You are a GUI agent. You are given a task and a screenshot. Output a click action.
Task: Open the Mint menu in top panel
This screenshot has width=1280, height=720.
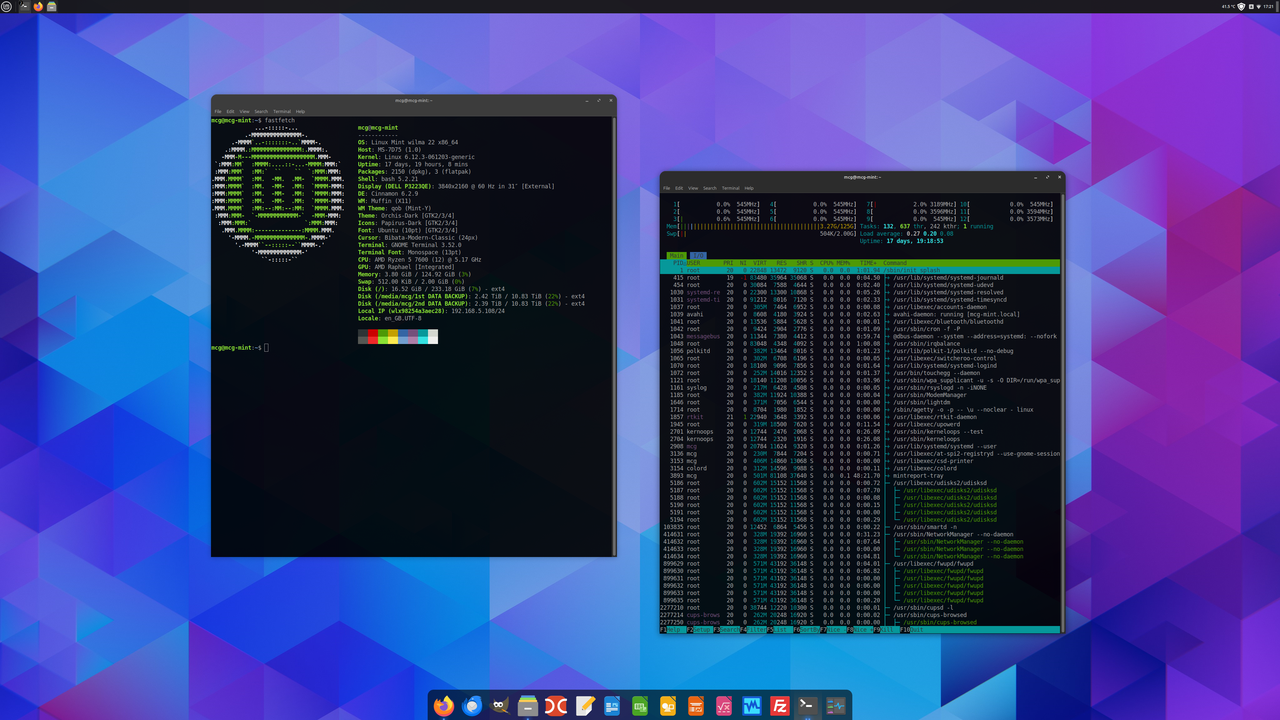pos(8,6)
